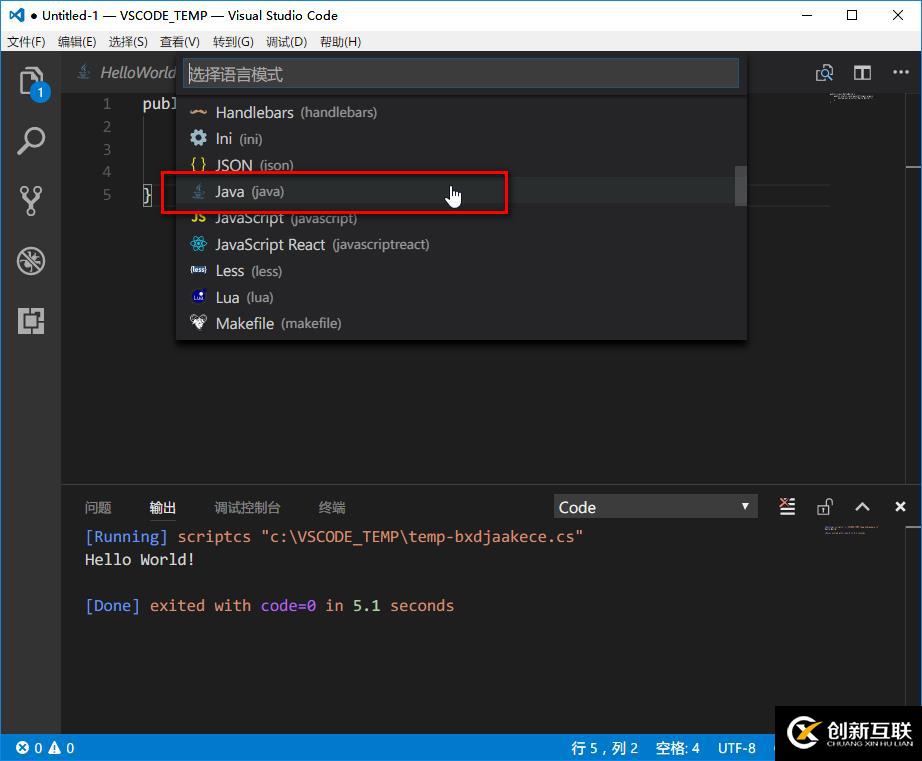Viewport: 922px width, 761px height.
Task: Open the Code output channel dropdown
Action: 655,507
